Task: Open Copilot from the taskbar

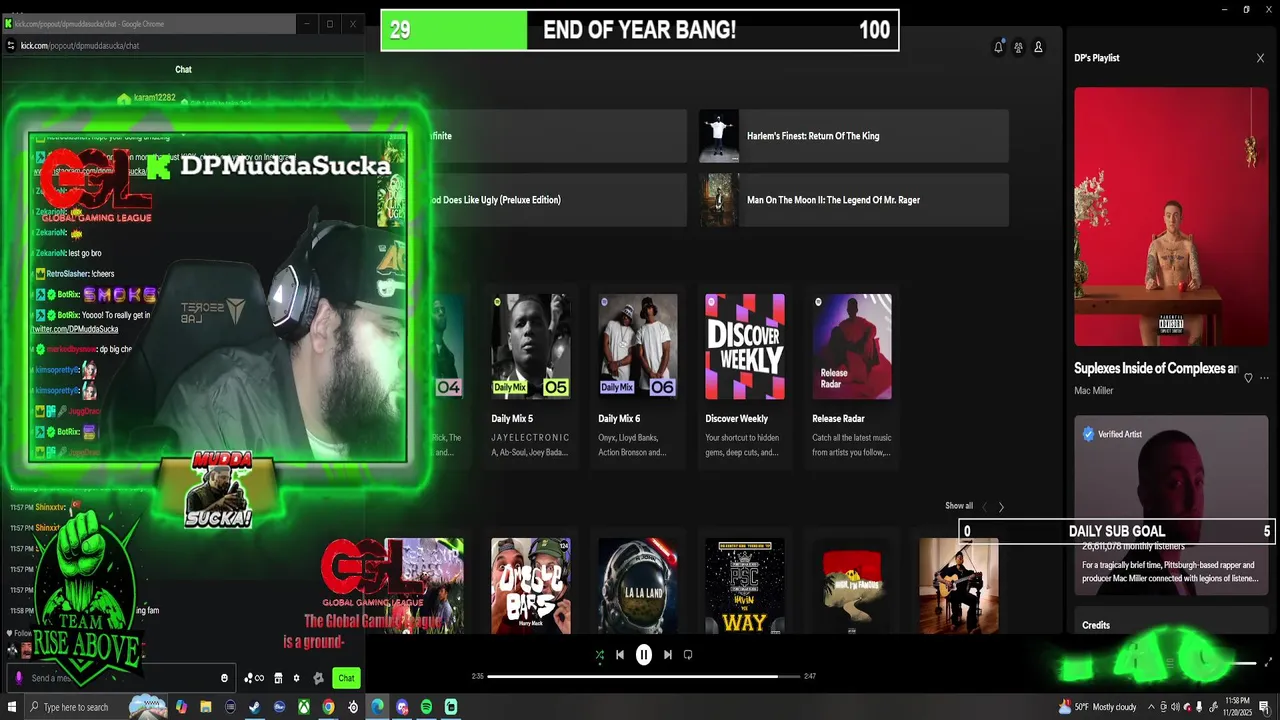Action: tap(181, 707)
